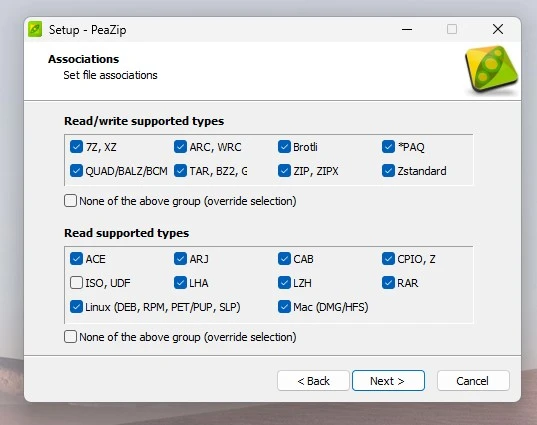Toggle the Brotli file association
The image size is (537, 425).
284,147
